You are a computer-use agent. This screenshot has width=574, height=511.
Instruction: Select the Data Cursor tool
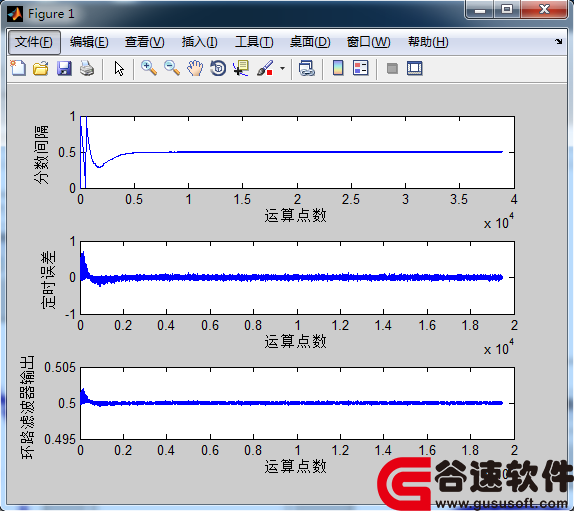click(x=241, y=68)
